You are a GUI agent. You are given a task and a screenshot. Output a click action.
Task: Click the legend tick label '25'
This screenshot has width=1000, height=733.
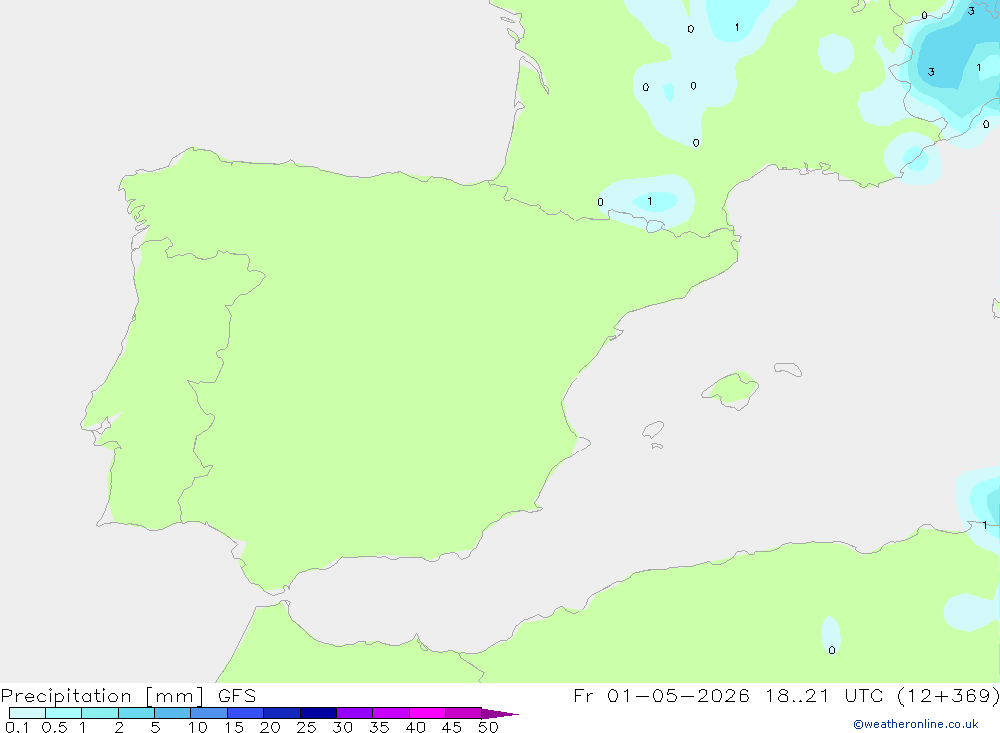[307, 727]
